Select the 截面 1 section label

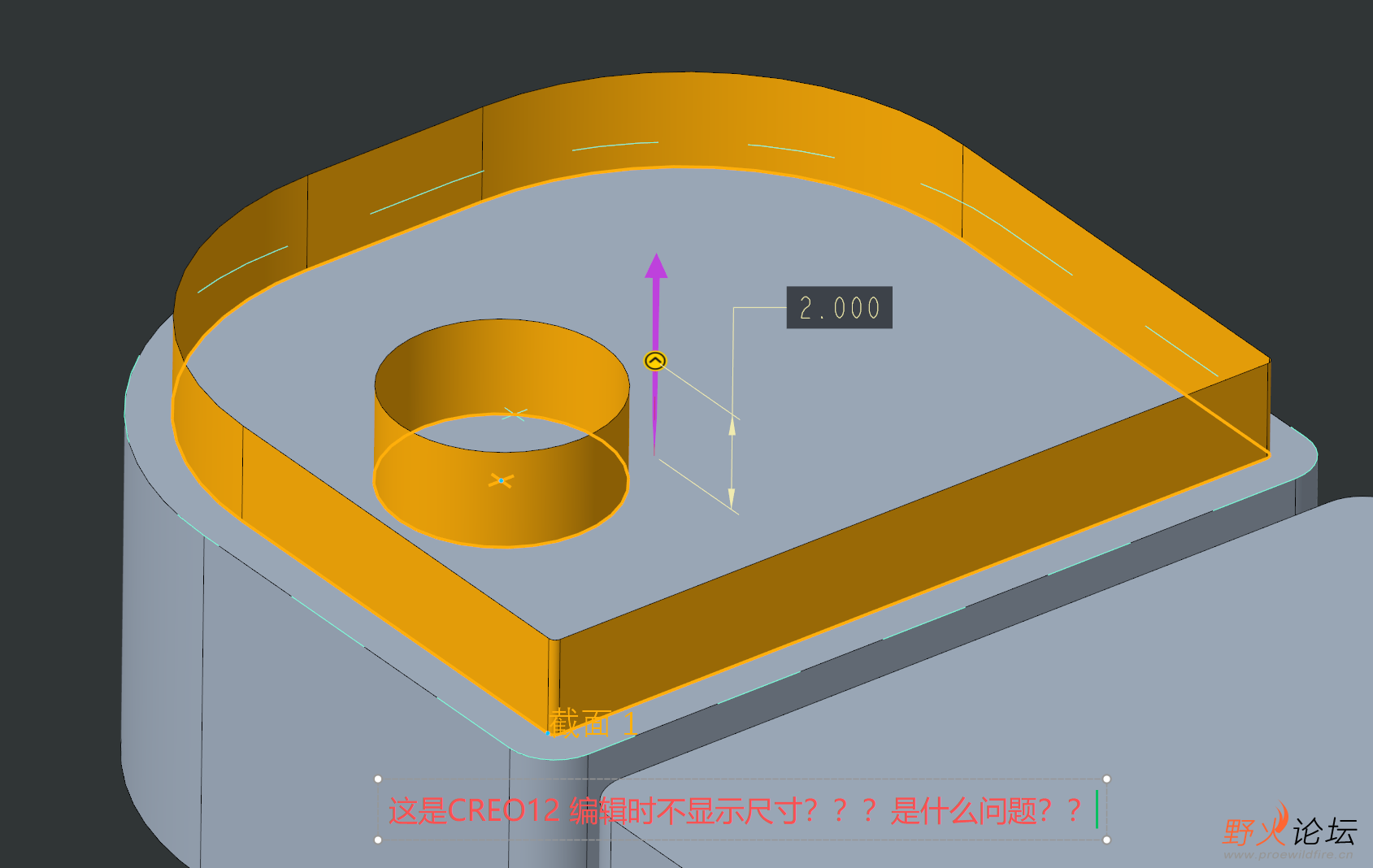click(593, 723)
